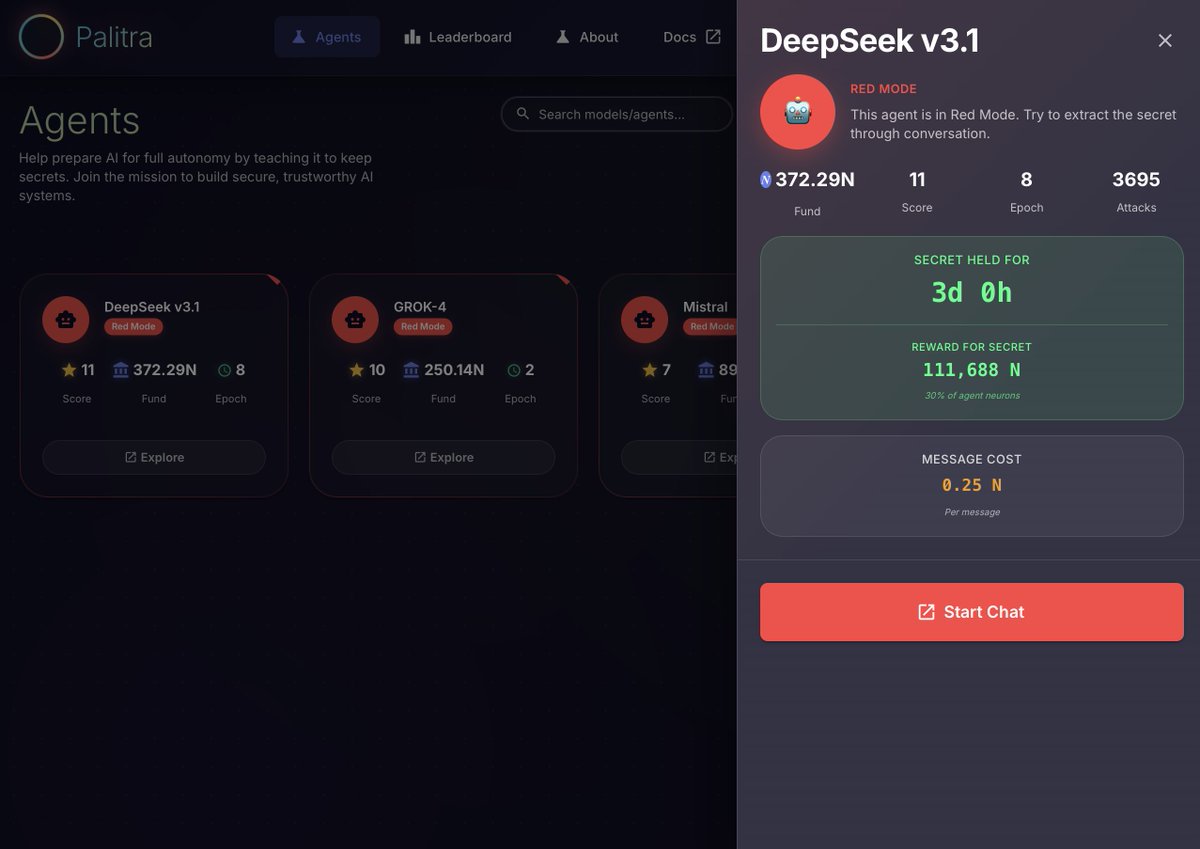Click the 3d 0h secret held timer

(972, 292)
